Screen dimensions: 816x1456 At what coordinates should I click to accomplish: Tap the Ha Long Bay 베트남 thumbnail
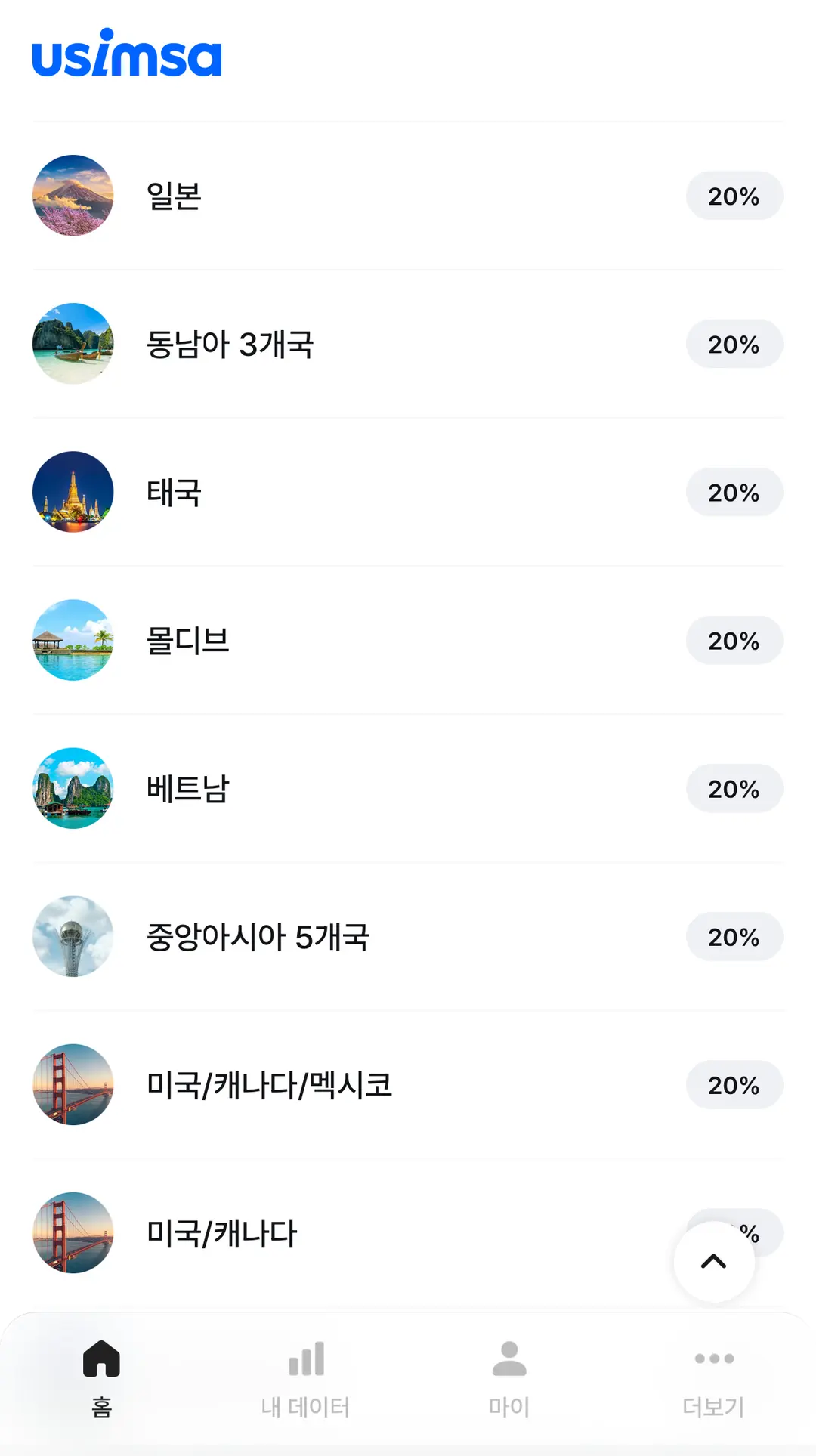click(x=73, y=788)
